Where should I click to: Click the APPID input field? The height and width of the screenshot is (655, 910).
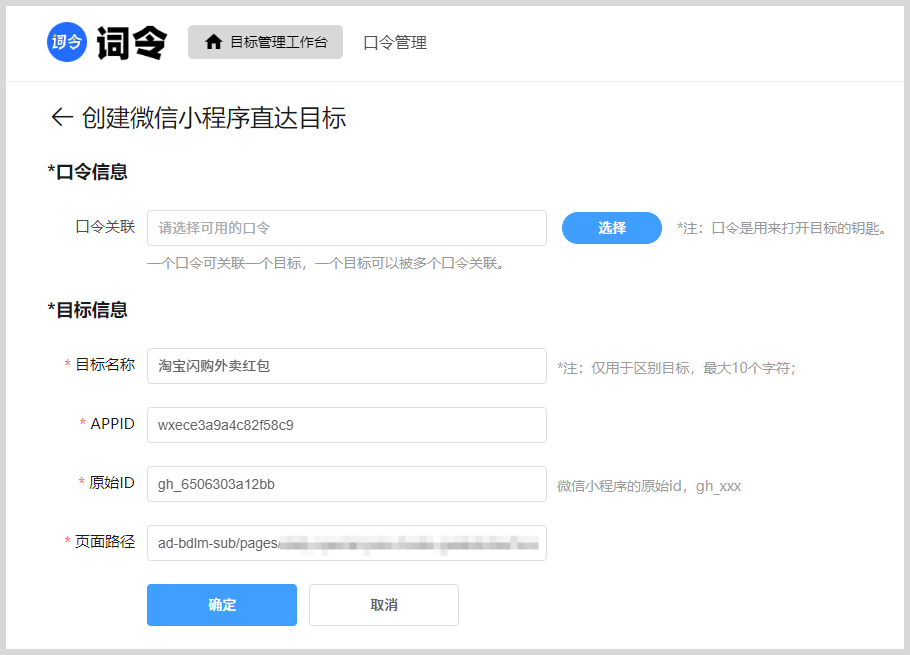point(346,425)
